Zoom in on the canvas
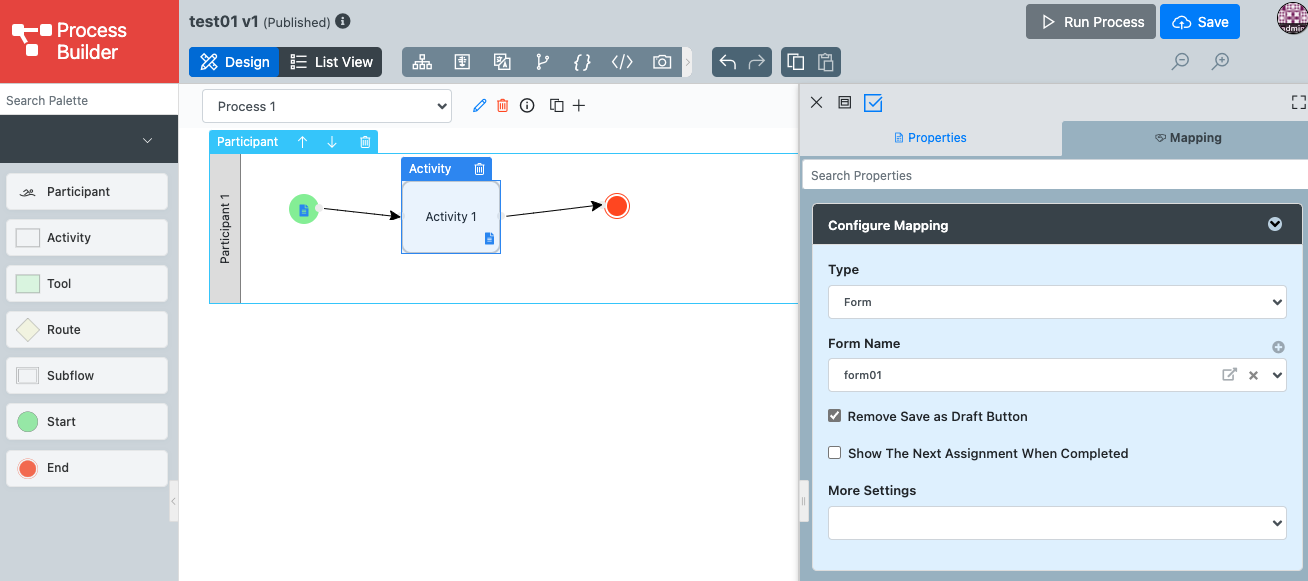Viewport: 1308px width, 581px height. pyautogui.click(x=1220, y=62)
